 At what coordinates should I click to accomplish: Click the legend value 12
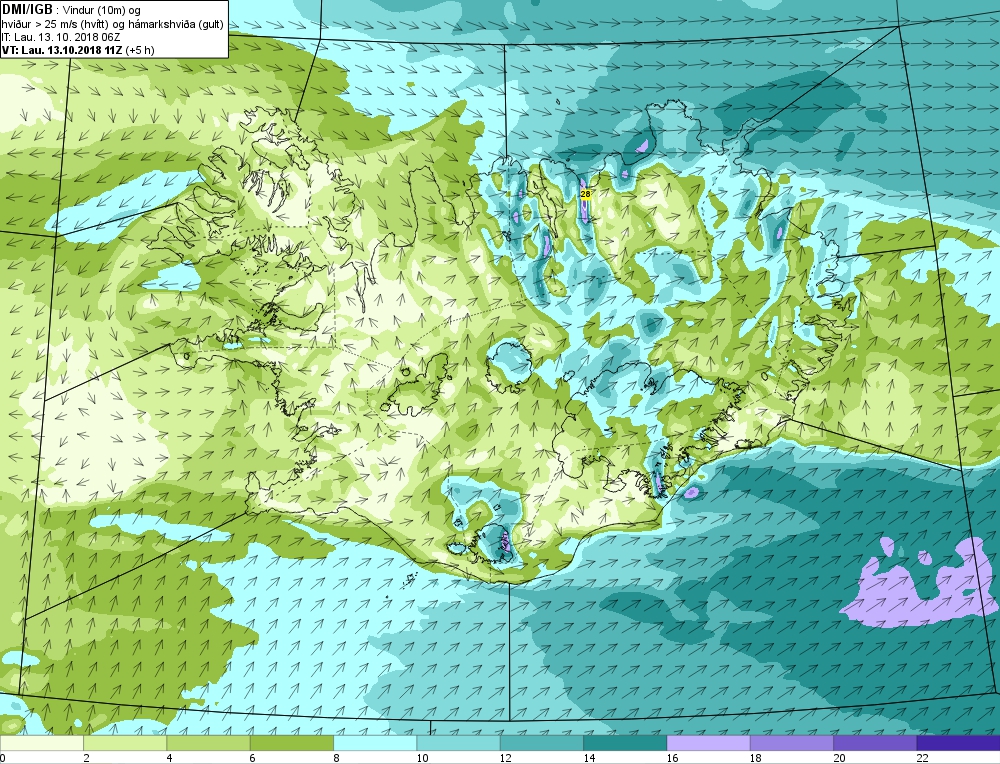point(505,758)
